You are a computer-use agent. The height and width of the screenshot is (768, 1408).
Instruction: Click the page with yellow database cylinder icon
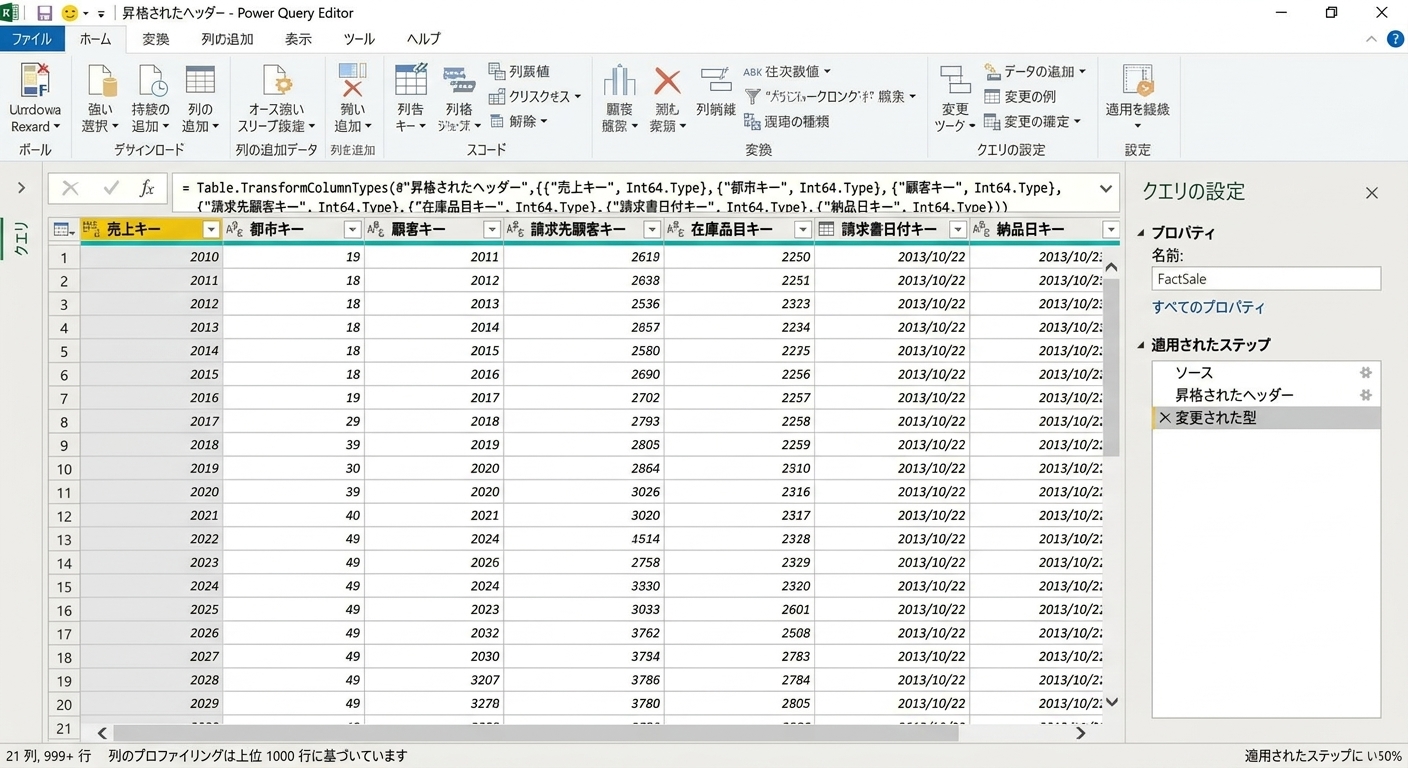point(101,81)
